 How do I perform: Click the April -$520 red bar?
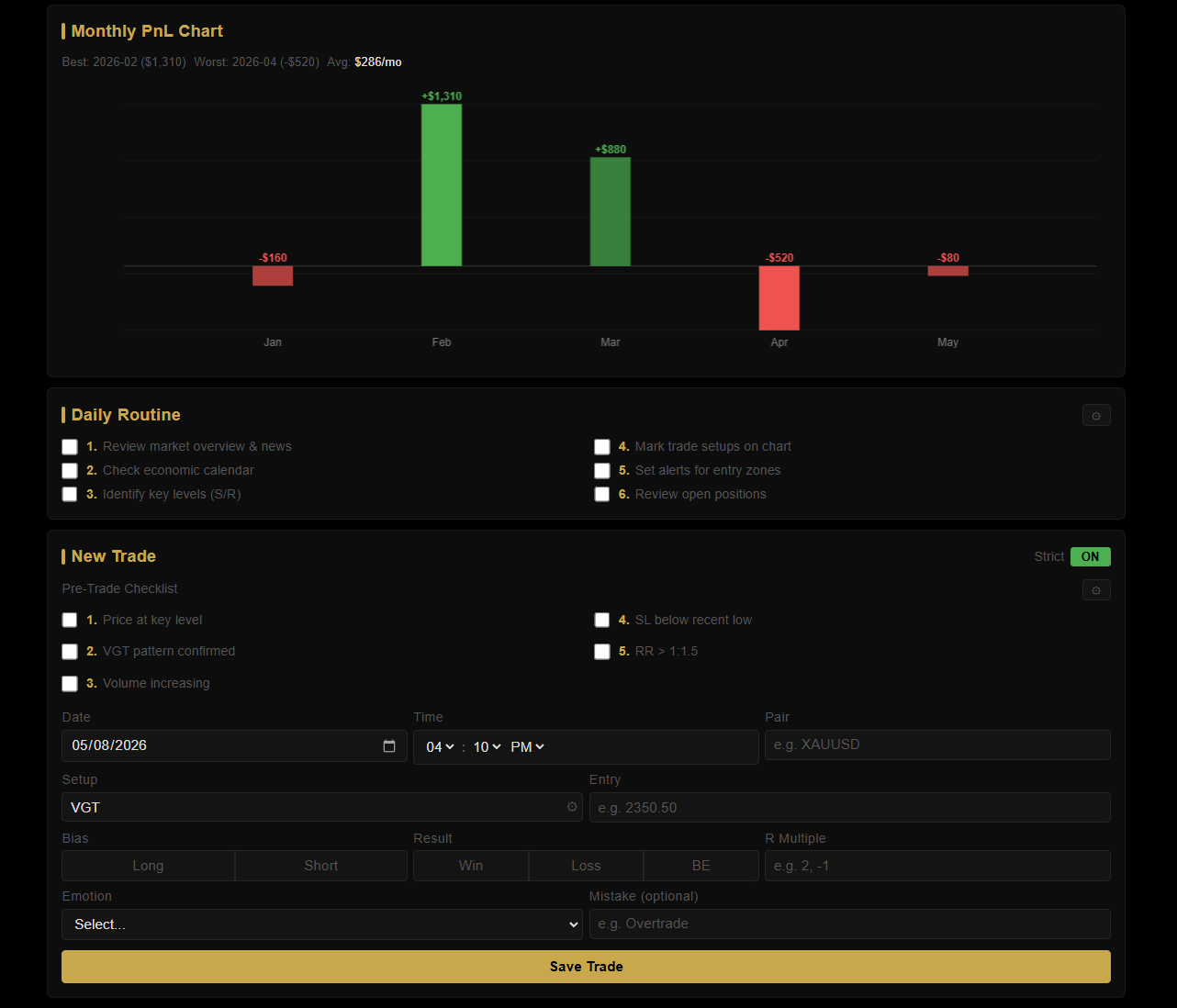click(779, 298)
